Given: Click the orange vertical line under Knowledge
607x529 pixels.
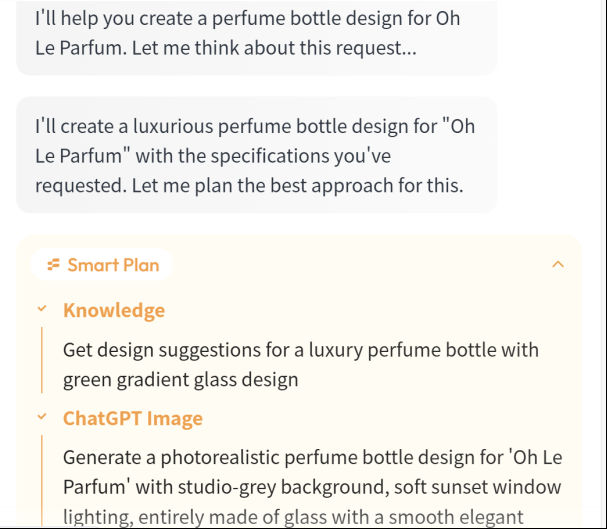Looking at the screenshot, I should click(42, 360).
